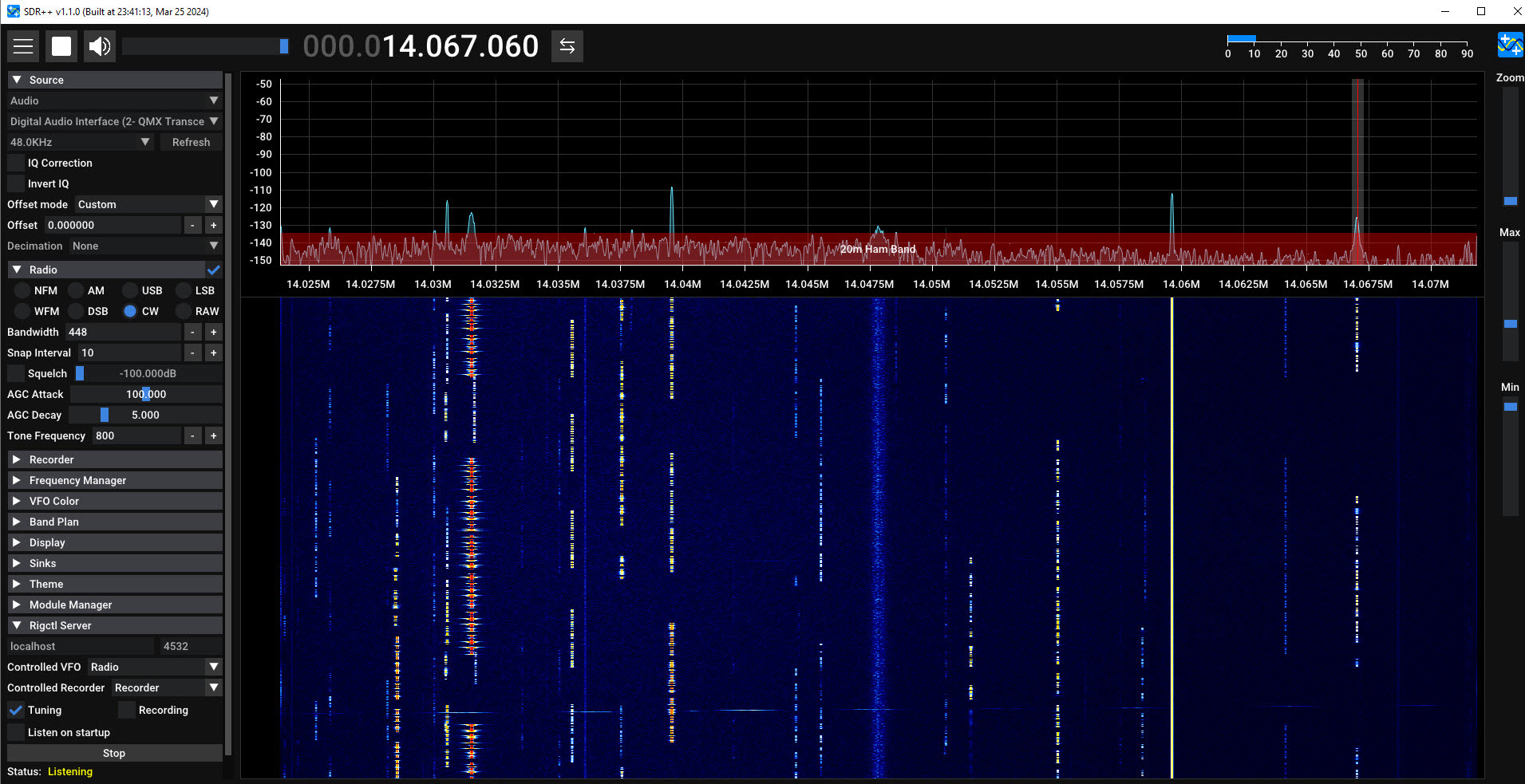Click the frequency swap arrows icon

pyautogui.click(x=567, y=45)
